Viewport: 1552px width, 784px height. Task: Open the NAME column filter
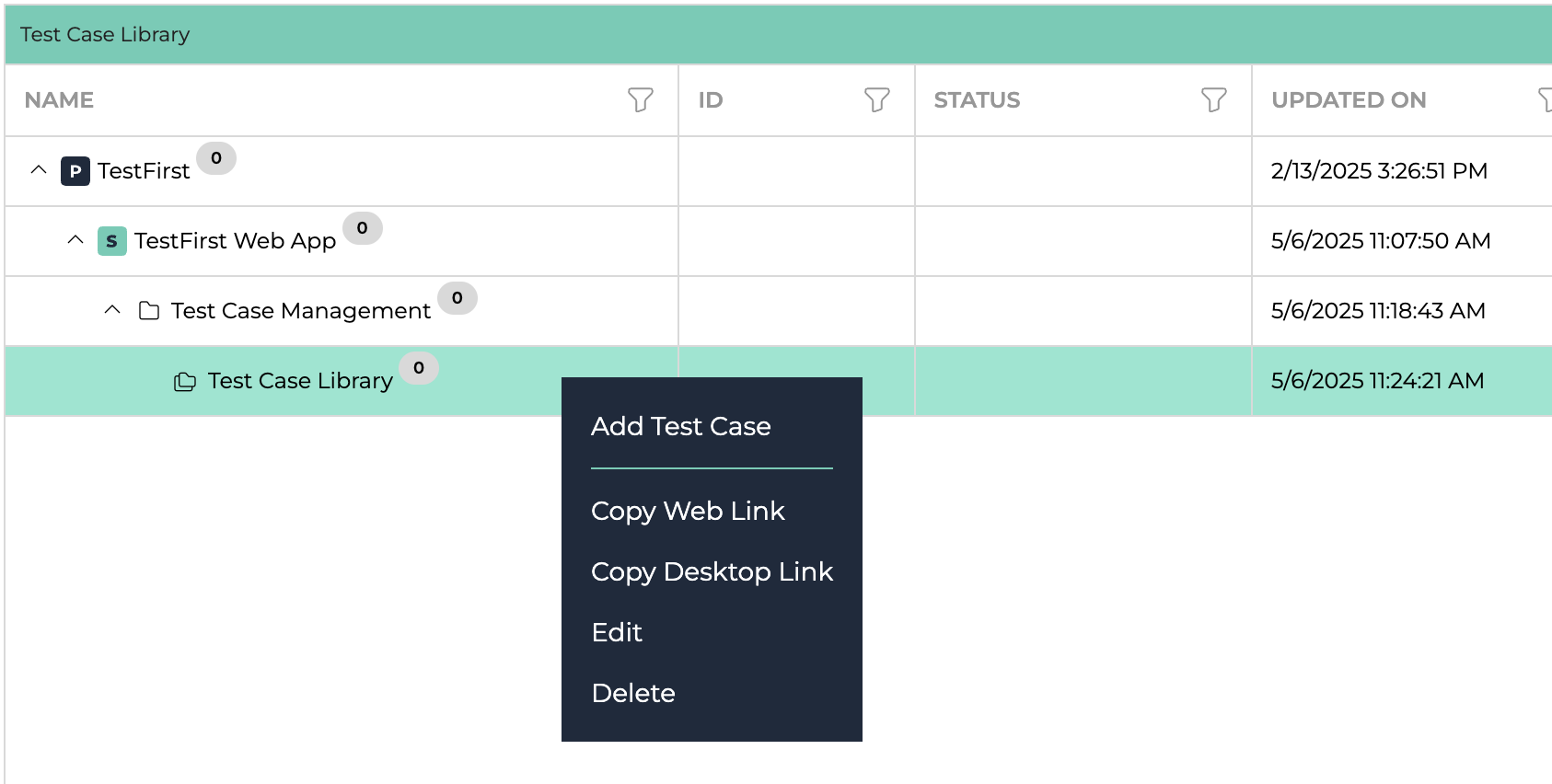(641, 99)
